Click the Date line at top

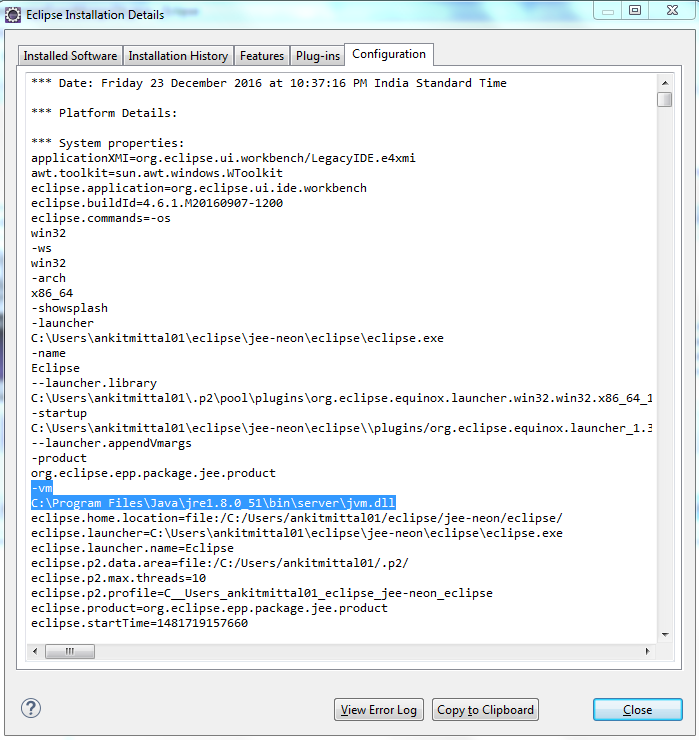(269, 83)
